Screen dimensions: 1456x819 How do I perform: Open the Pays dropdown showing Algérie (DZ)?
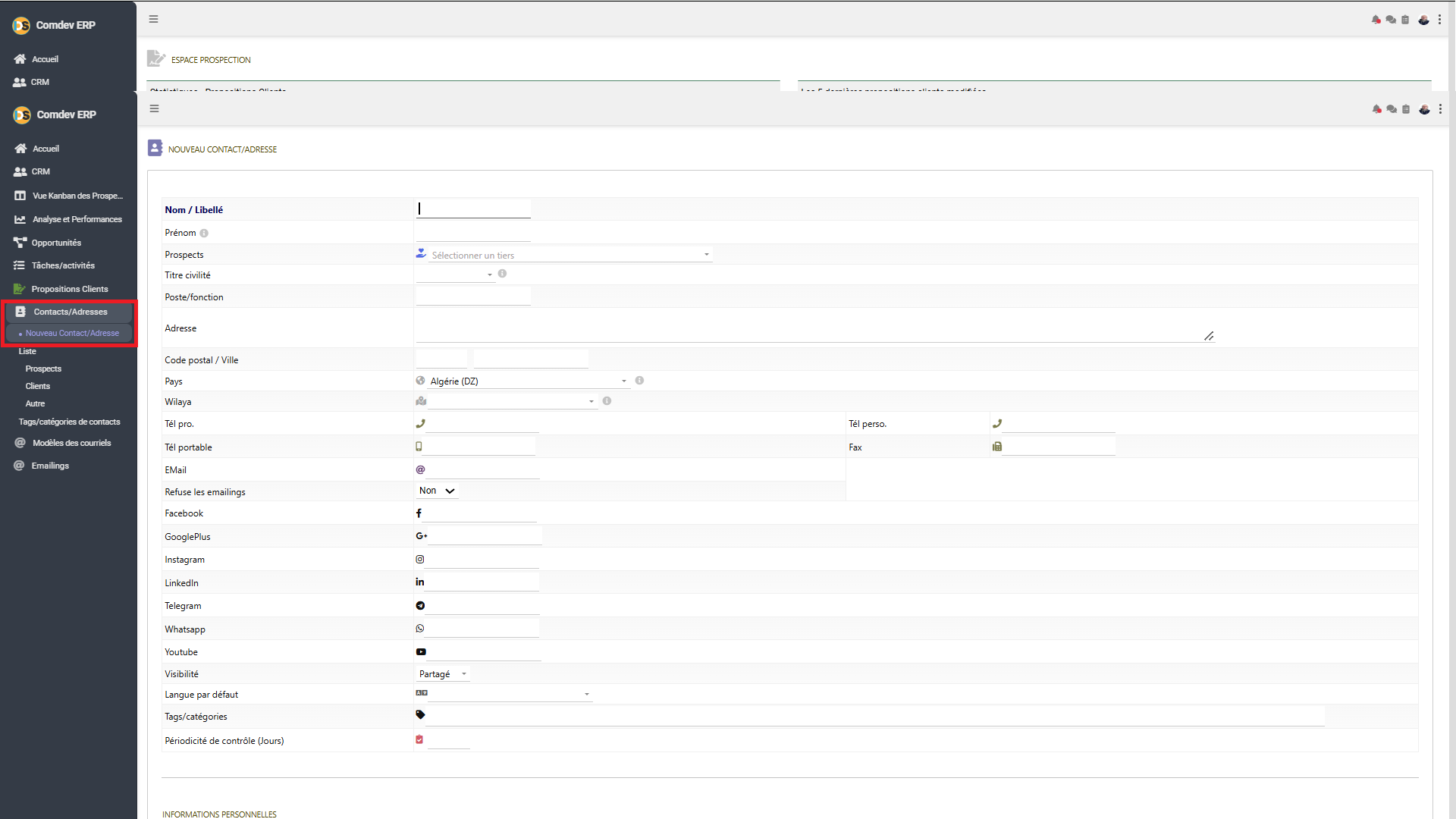pos(529,381)
